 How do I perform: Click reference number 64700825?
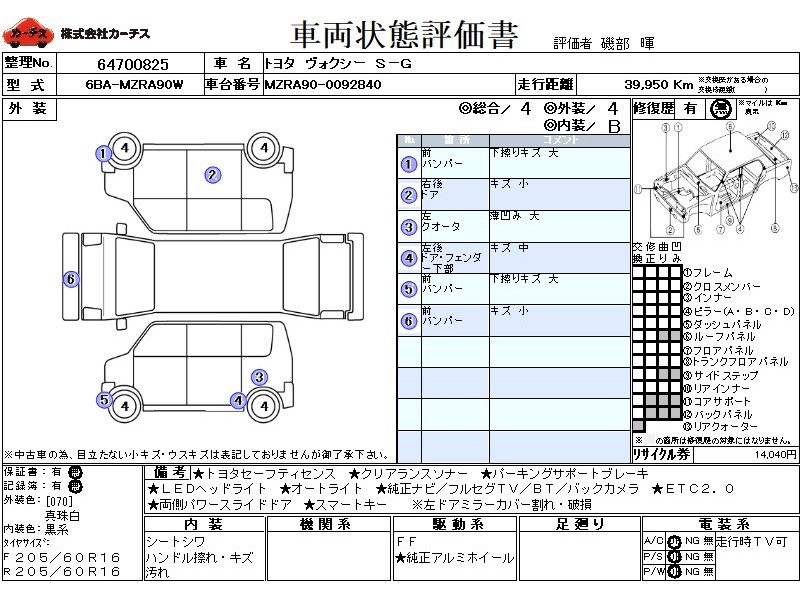click(x=133, y=65)
